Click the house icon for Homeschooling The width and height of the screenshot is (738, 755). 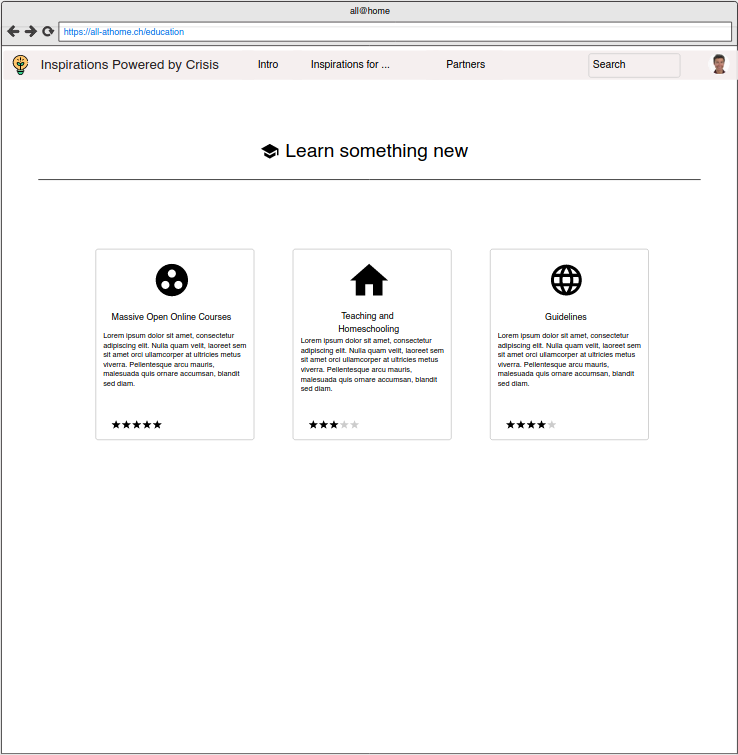[369, 280]
